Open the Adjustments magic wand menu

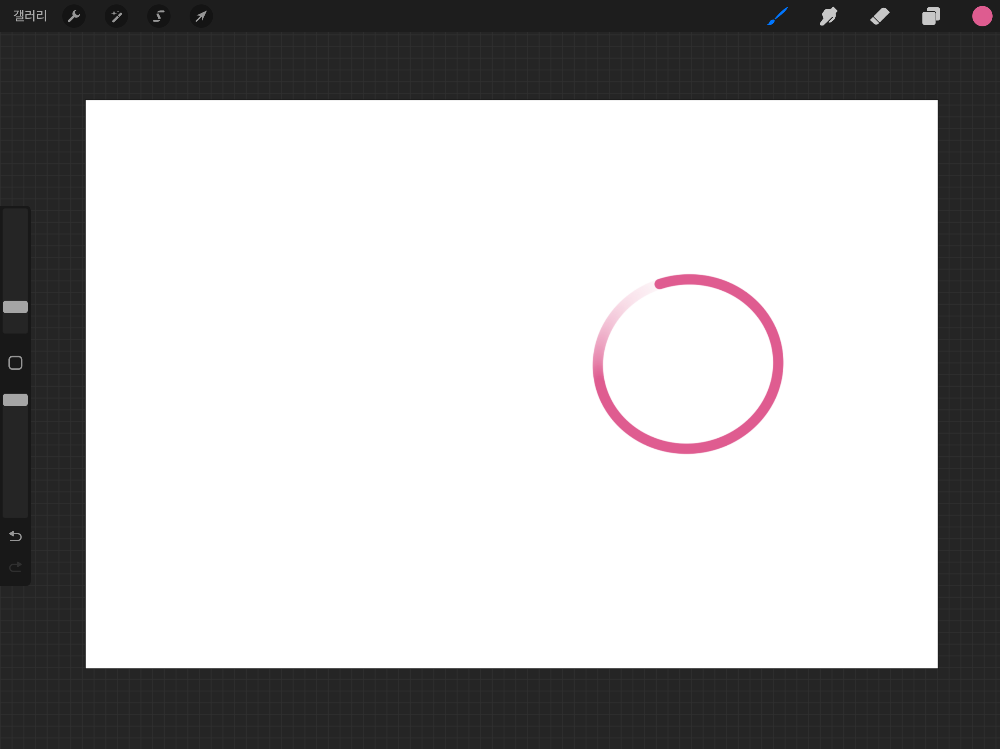coord(116,16)
